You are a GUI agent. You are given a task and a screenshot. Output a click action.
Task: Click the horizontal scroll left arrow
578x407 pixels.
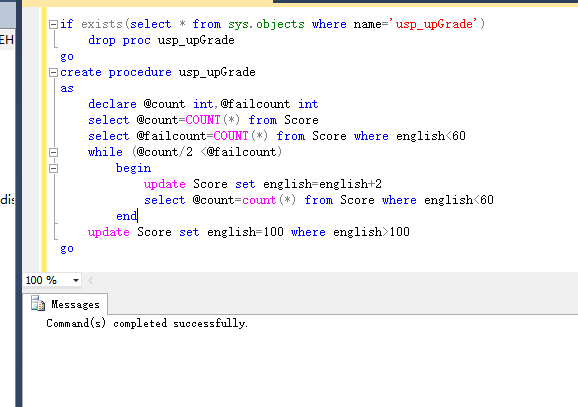click(x=90, y=281)
